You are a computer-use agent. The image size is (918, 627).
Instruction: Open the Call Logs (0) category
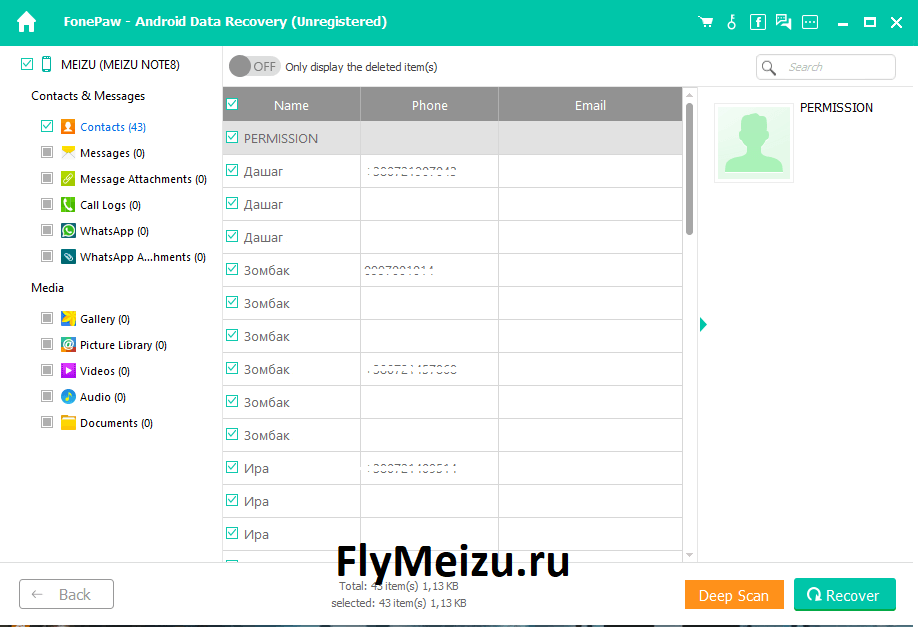click(x=111, y=205)
